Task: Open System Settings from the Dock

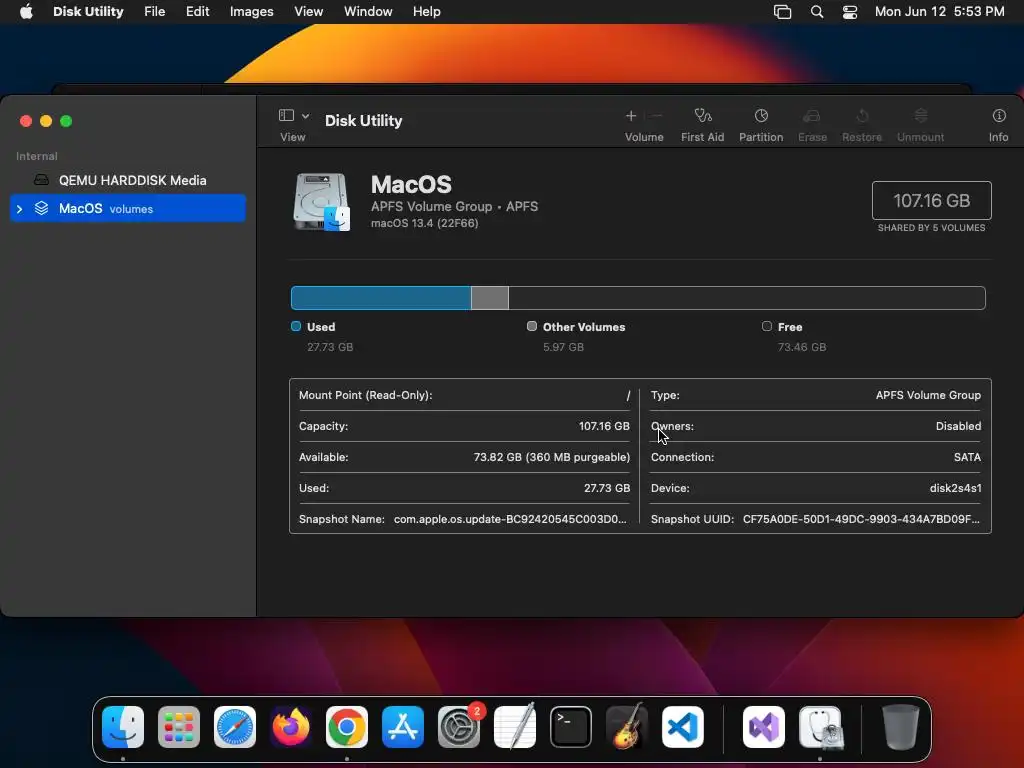Action: click(x=458, y=727)
